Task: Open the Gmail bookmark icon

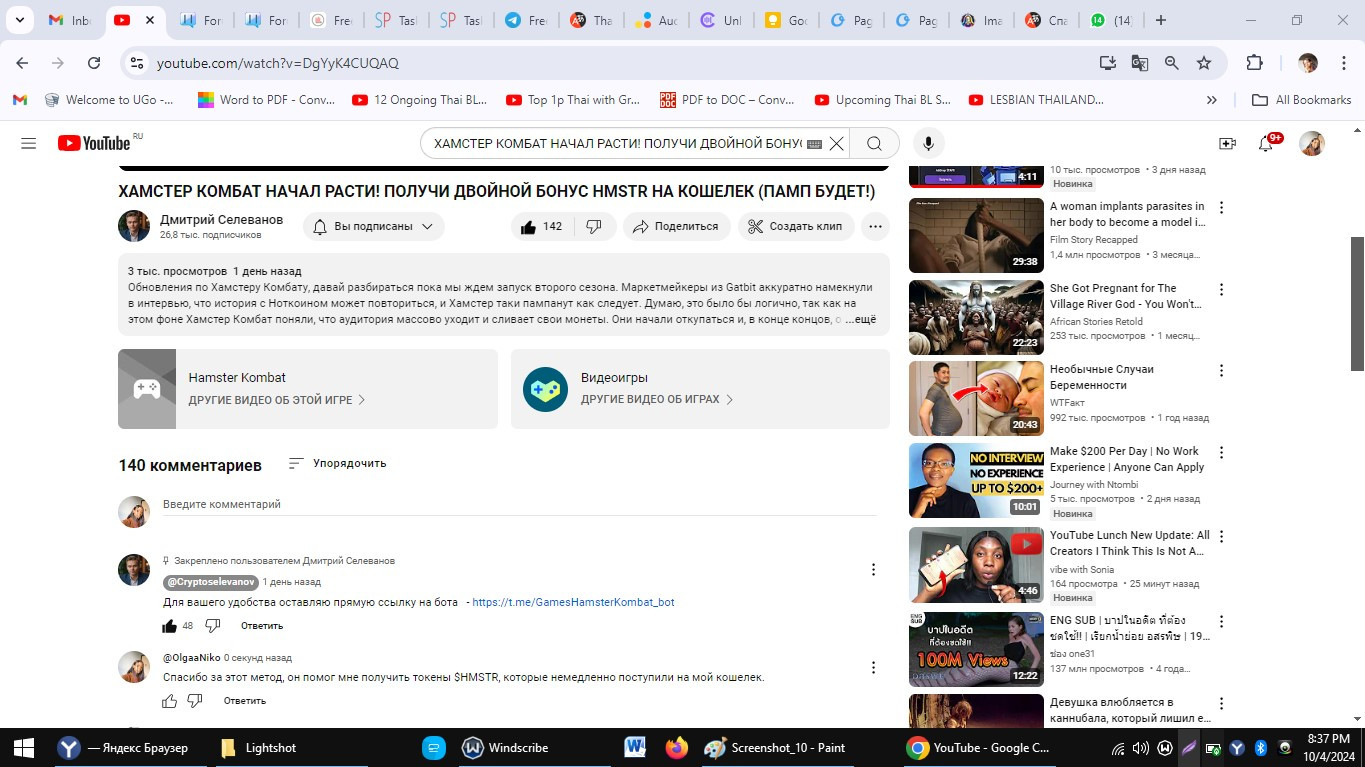Action: 20,100
